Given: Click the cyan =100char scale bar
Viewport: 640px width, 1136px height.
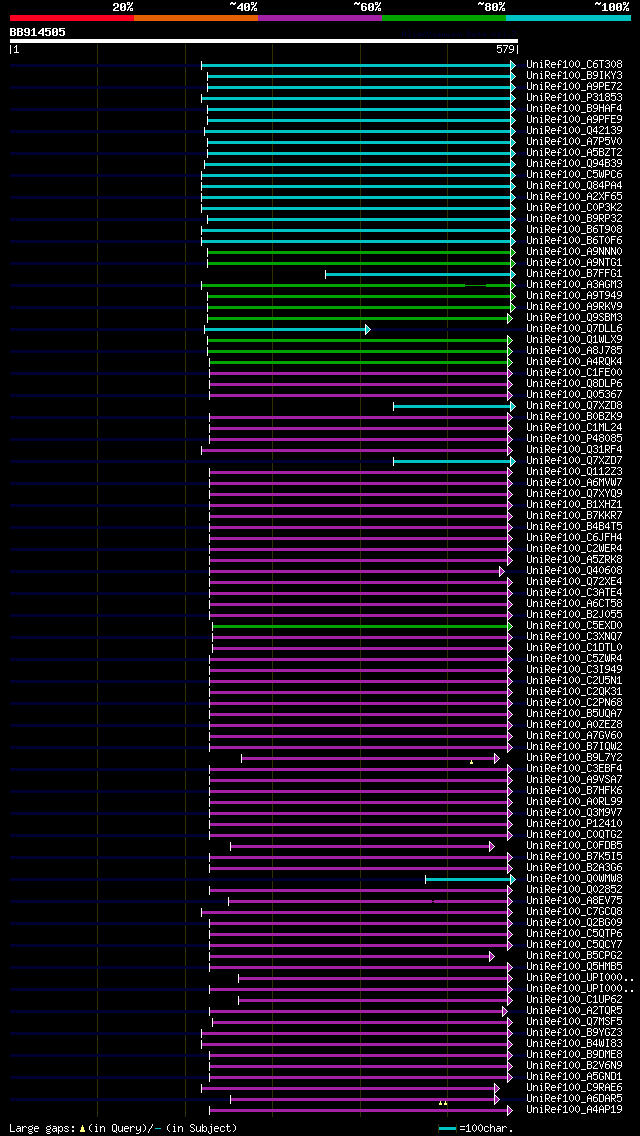Looking at the screenshot, I should pos(448,1129).
